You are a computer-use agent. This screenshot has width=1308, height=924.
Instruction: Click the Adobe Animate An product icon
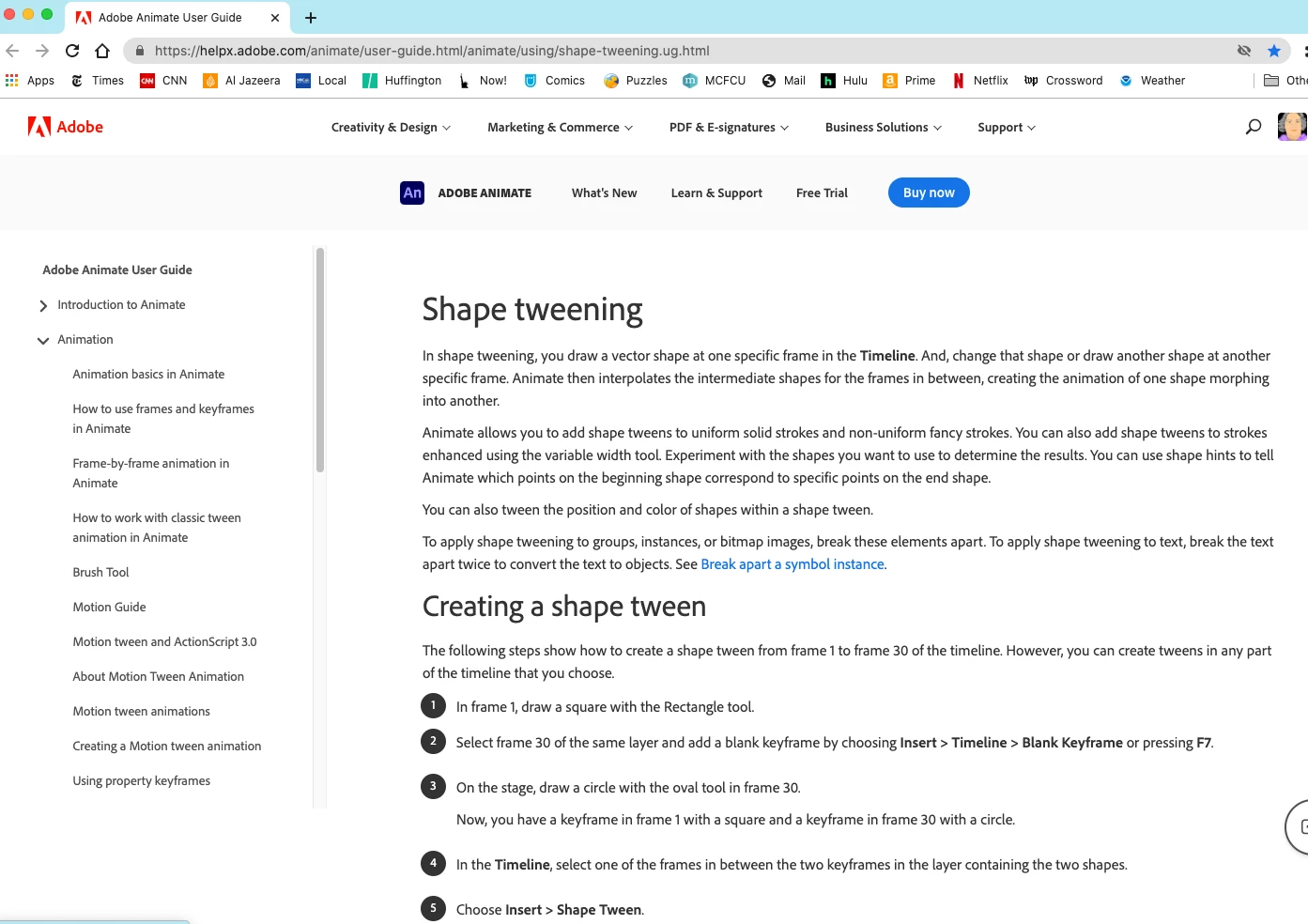(412, 192)
